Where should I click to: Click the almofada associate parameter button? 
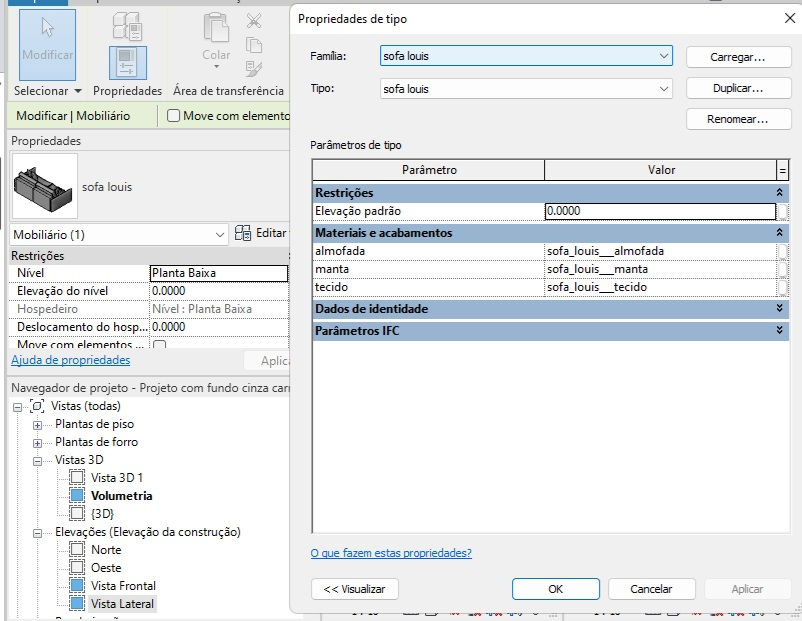pyautogui.click(x=783, y=251)
